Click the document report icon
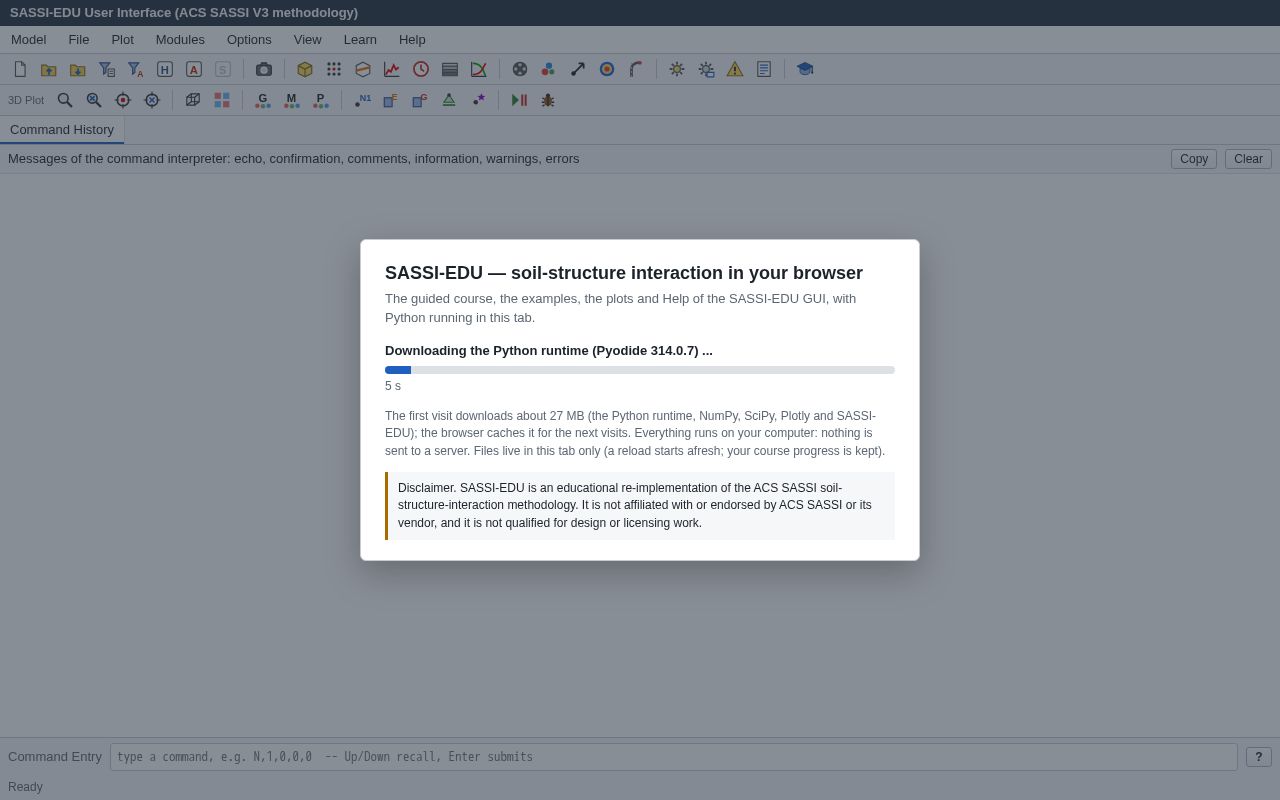1280x800 pixels. pyautogui.click(x=764, y=69)
